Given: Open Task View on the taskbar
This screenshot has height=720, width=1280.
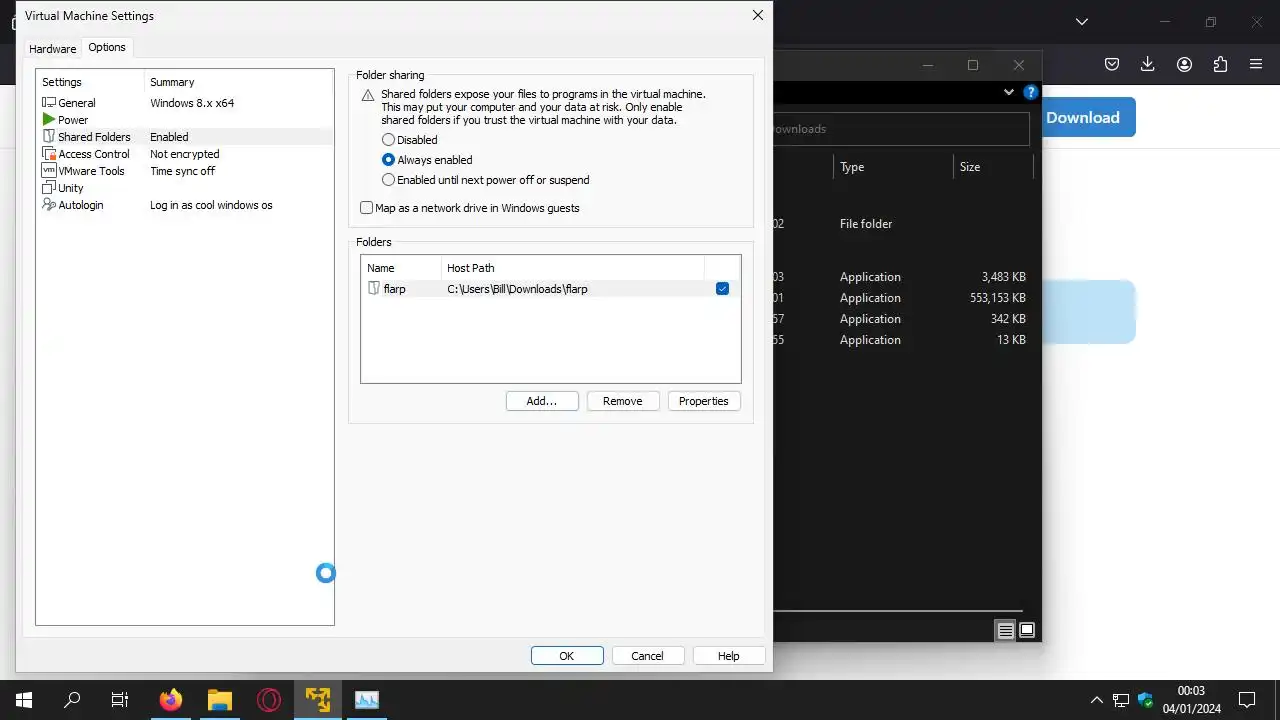Looking at the screenshot, I should (x=120, y=700).
